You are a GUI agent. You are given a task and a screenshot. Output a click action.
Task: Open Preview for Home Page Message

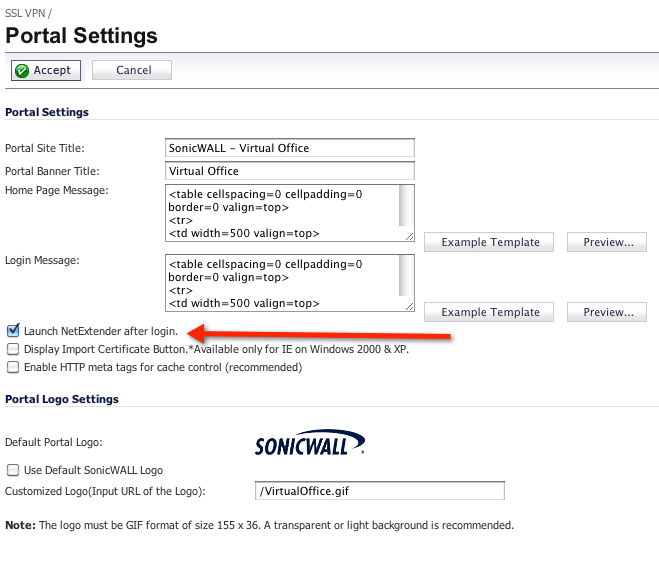pos(607,242)
